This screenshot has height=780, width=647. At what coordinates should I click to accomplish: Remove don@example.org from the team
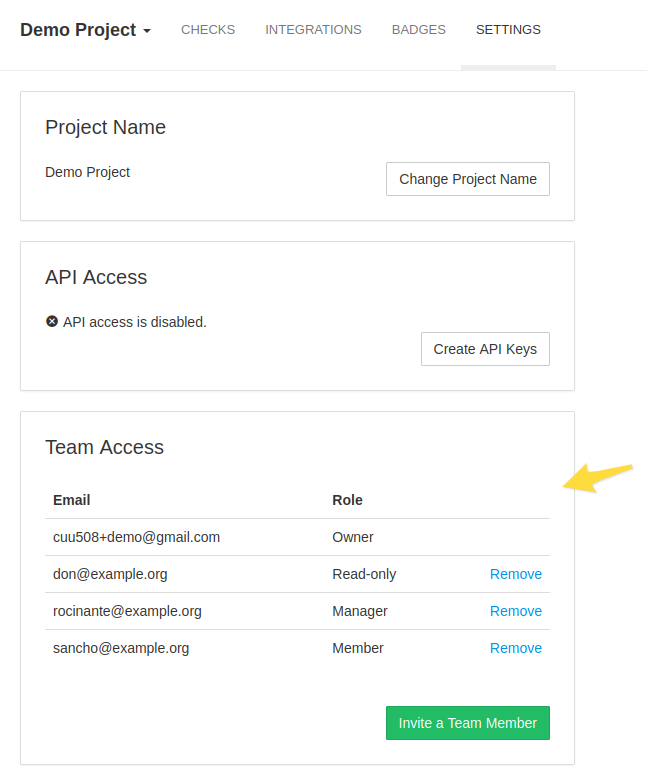[515, 574]
